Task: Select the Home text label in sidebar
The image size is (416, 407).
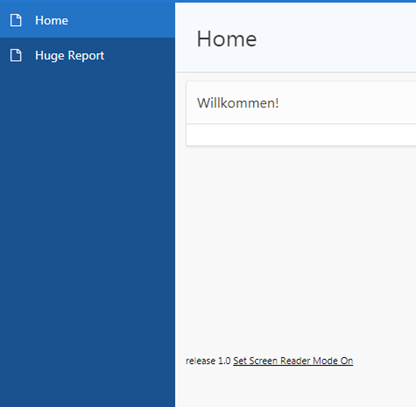Action: (52, 21)
